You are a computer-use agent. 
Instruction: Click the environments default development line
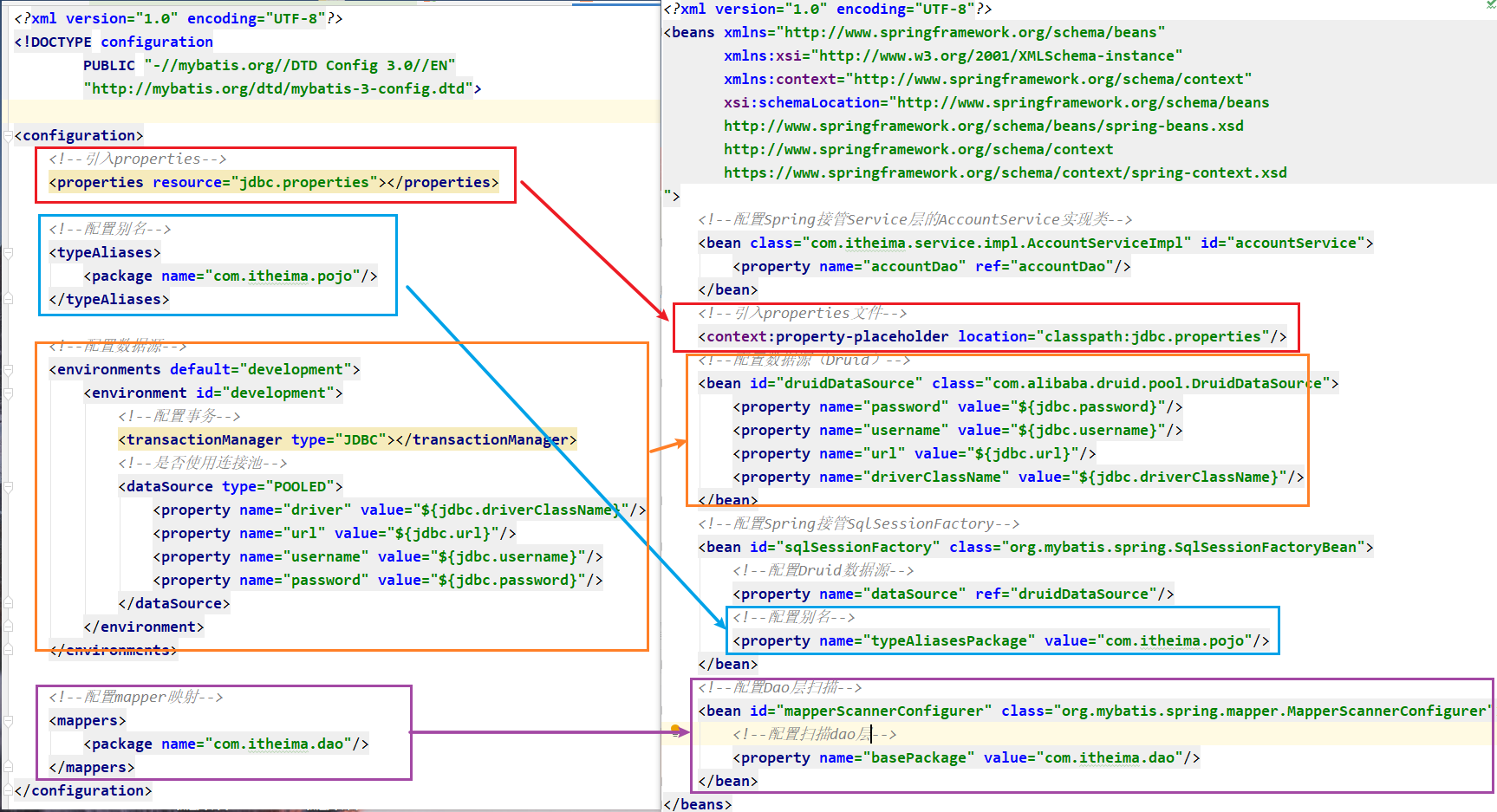point(205,369)
